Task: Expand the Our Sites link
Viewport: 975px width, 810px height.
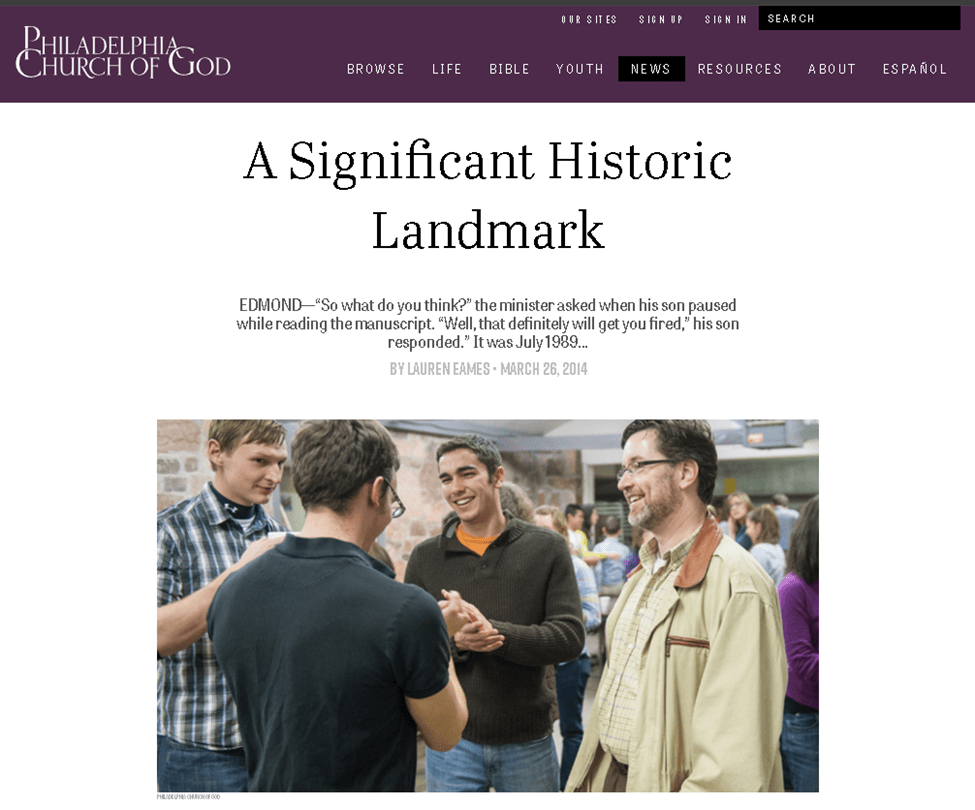Action: 589,19
